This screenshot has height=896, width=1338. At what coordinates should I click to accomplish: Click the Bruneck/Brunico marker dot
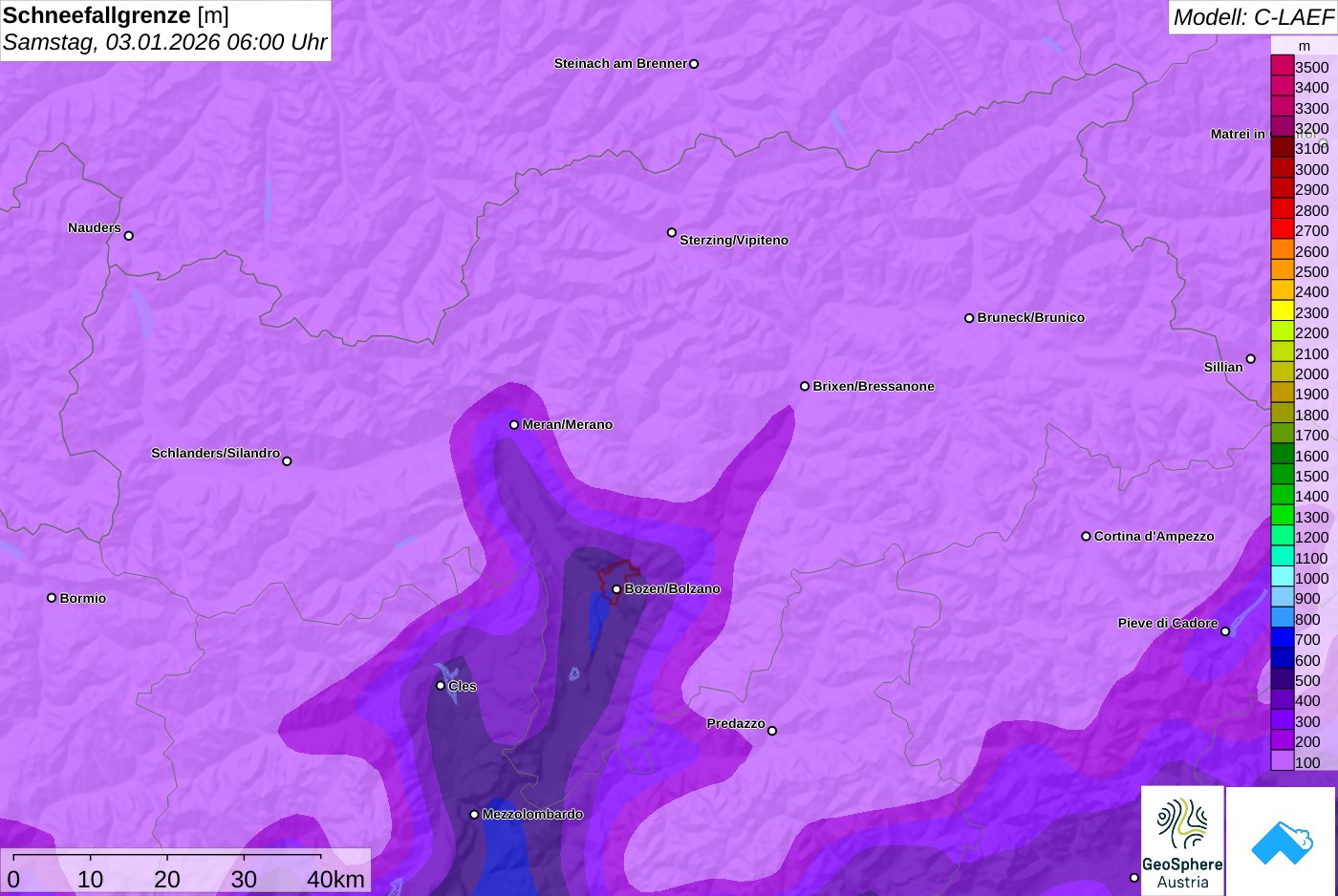click(x=969, y=318)
